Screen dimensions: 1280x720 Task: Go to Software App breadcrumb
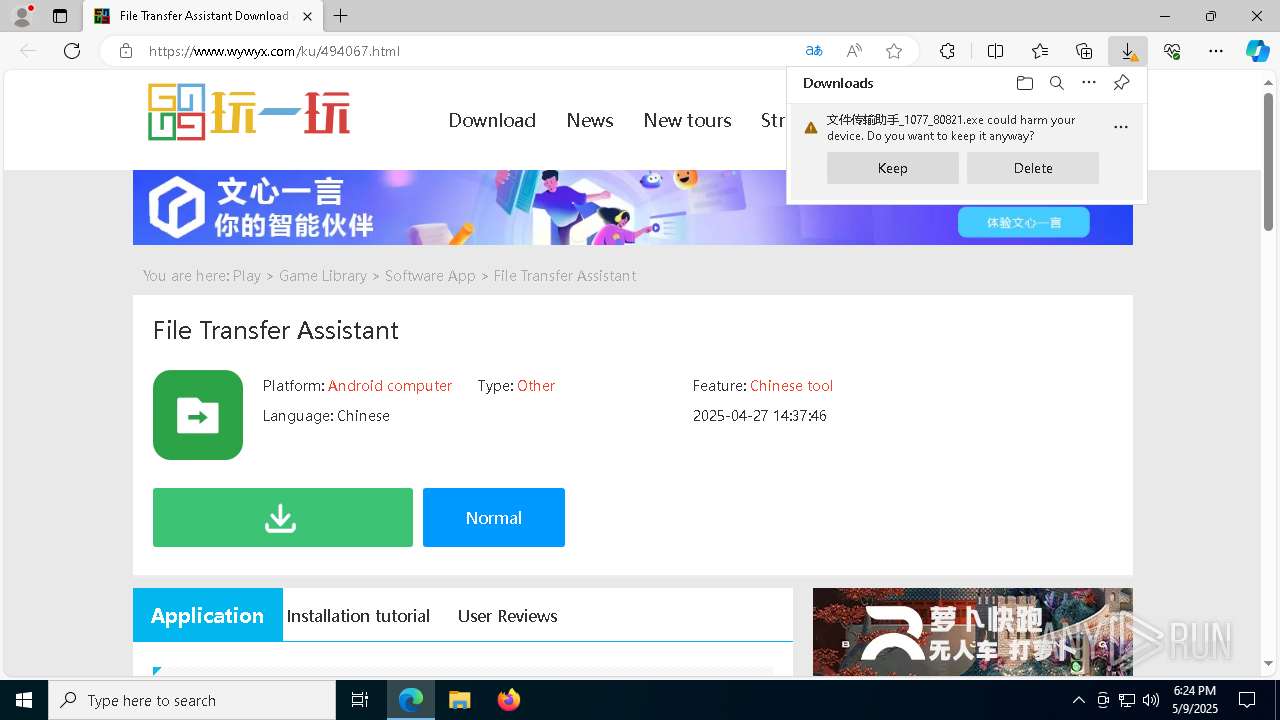point(430,276)
